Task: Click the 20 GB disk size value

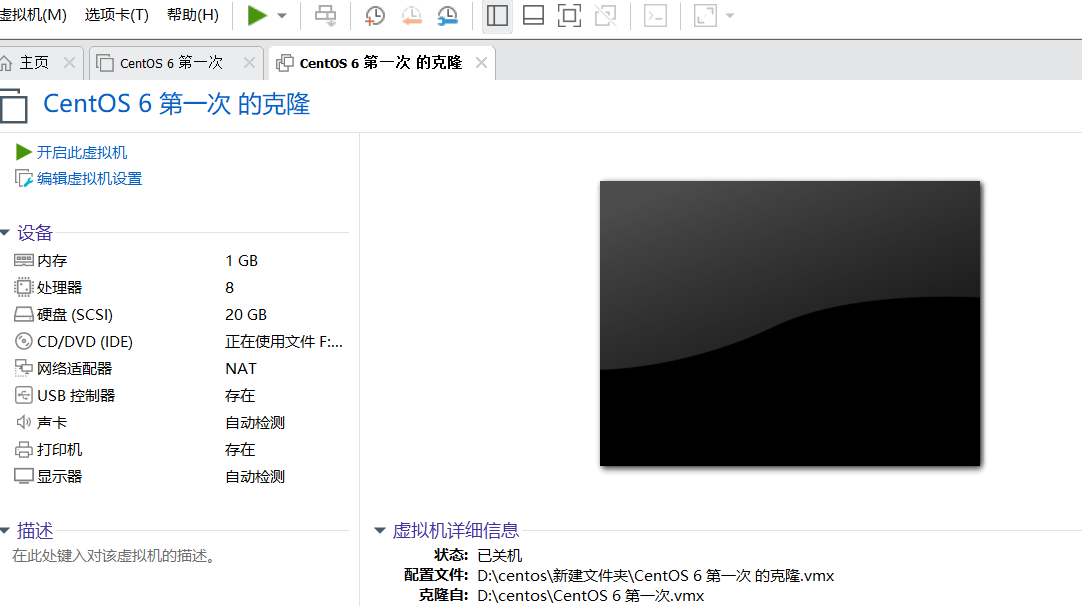Action: coord(246,315)
